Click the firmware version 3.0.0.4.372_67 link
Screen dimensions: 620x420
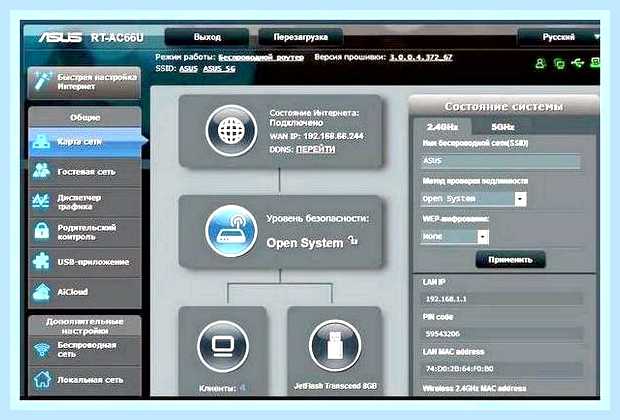[x=421, y=57]
